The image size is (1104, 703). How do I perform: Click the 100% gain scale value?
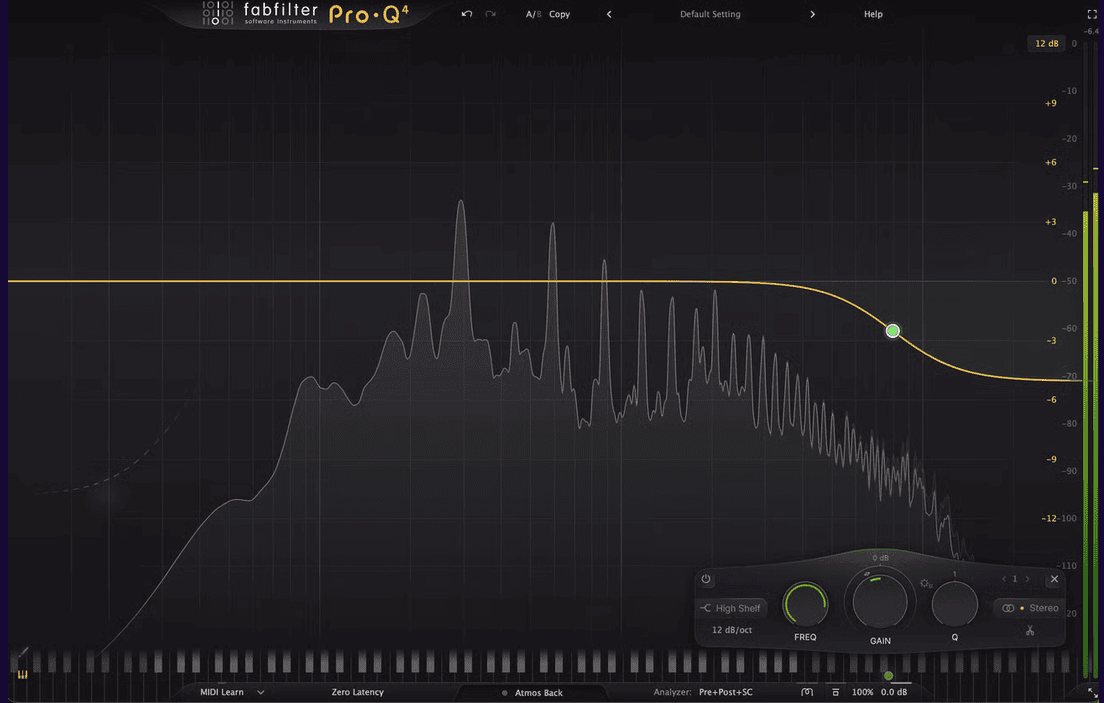click(x=862, y=692)
